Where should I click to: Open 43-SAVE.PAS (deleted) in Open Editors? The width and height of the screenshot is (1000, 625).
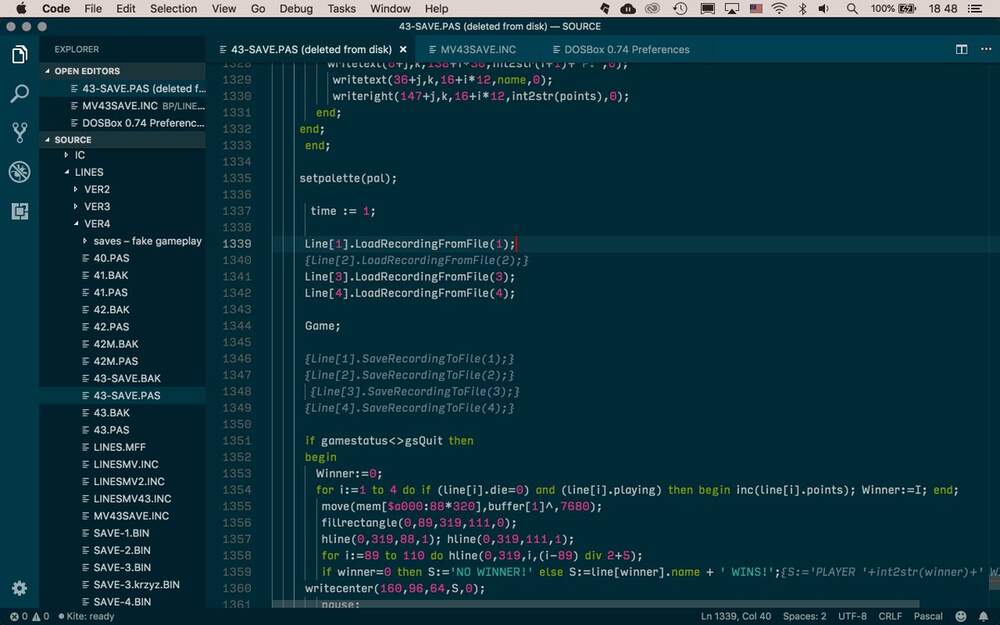122,89
